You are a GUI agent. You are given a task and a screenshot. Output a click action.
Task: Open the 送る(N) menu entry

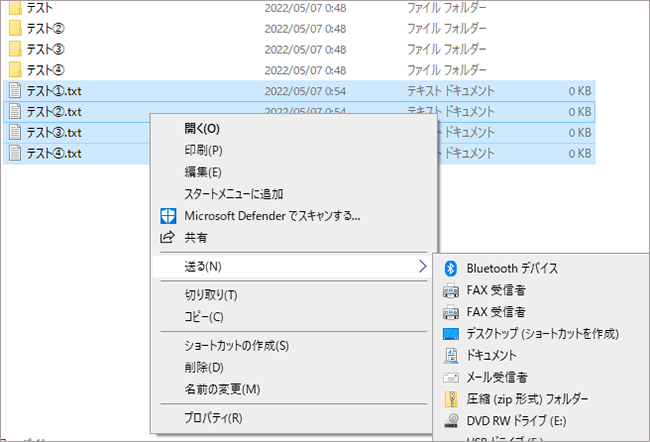(292, 266)
